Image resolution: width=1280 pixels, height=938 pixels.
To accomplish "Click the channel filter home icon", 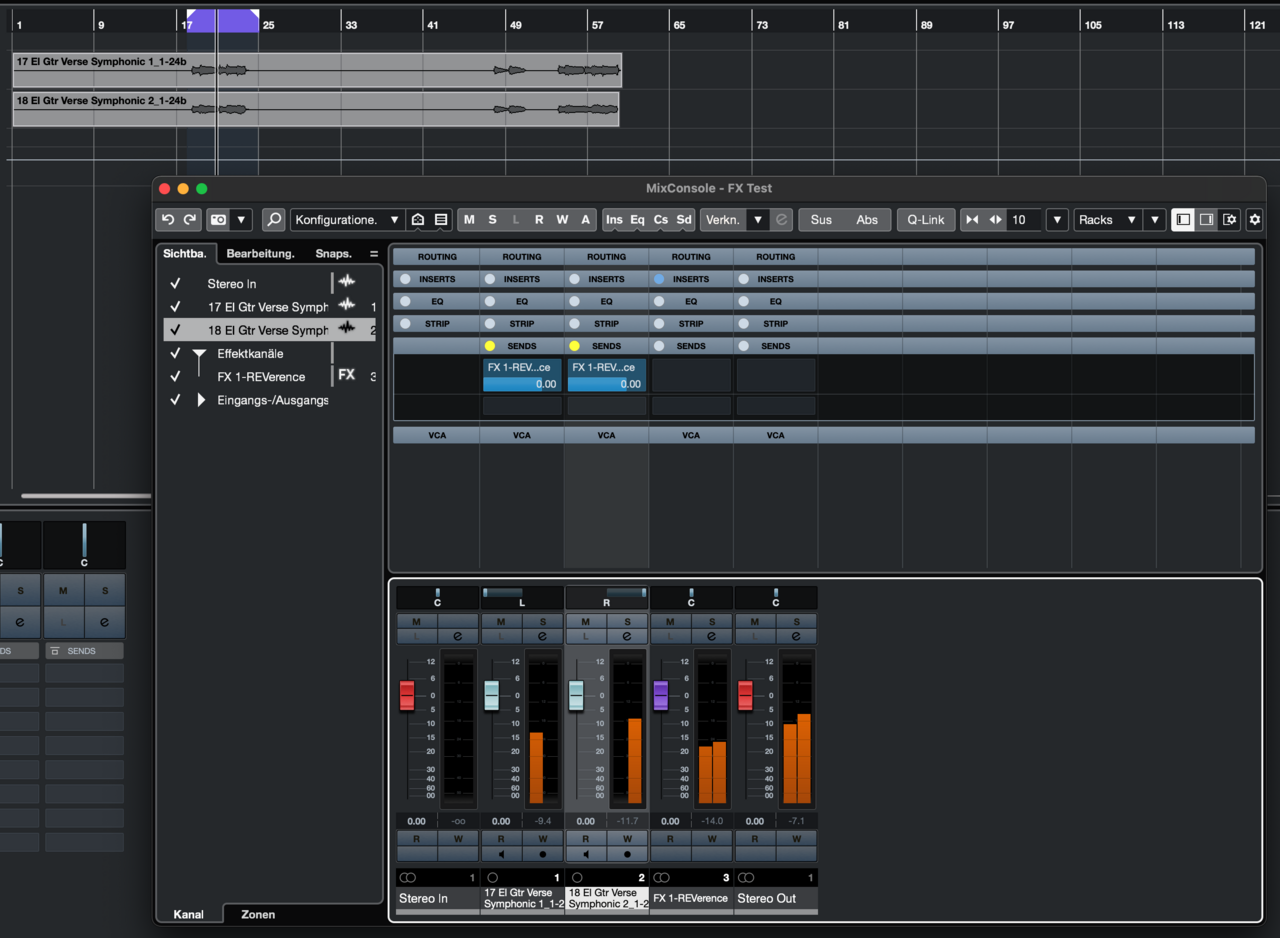I will (x=418, y=220).
